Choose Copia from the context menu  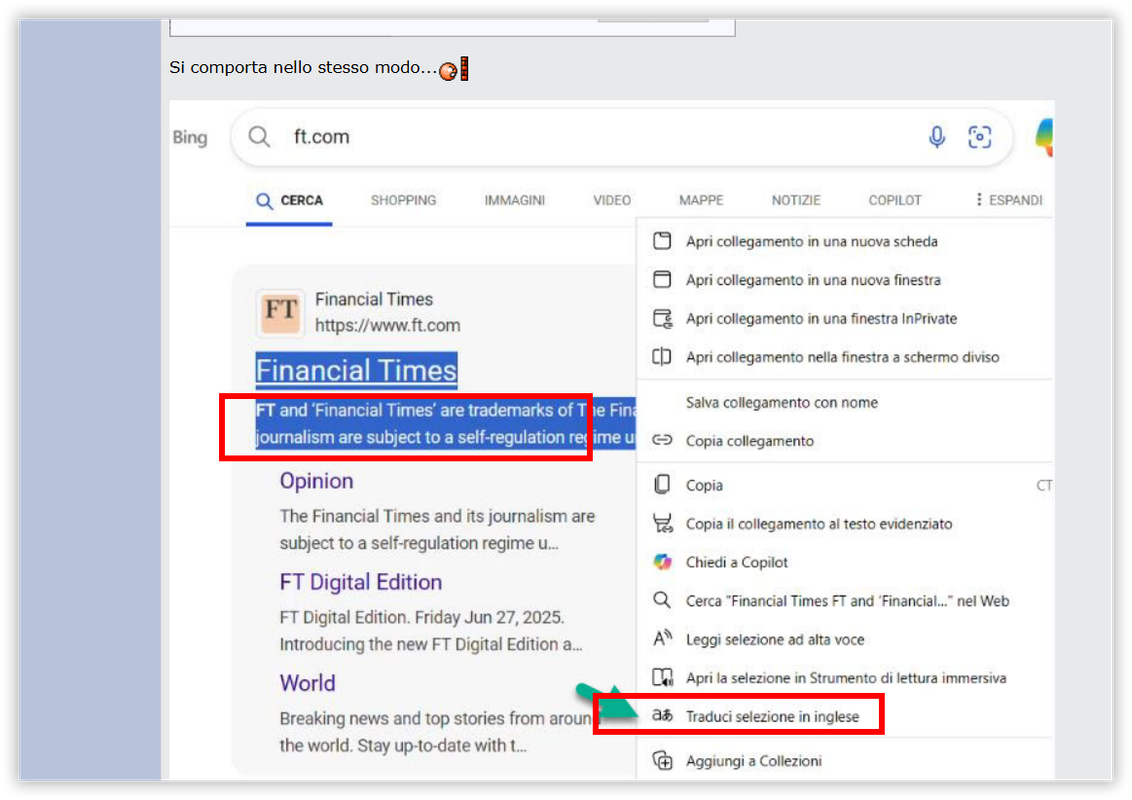(x=845, y=485)
